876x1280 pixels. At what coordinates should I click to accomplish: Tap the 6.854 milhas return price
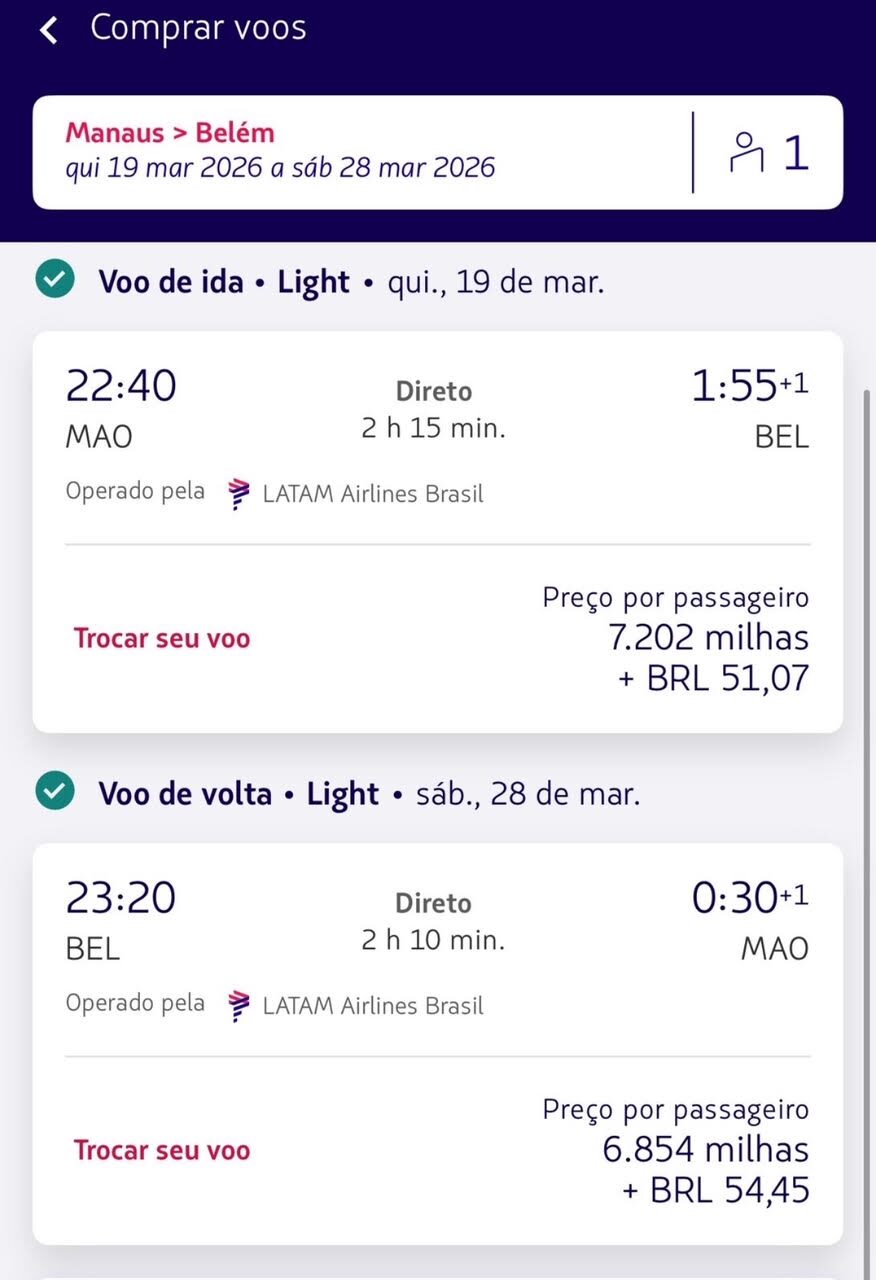(x=705, y=1149)
